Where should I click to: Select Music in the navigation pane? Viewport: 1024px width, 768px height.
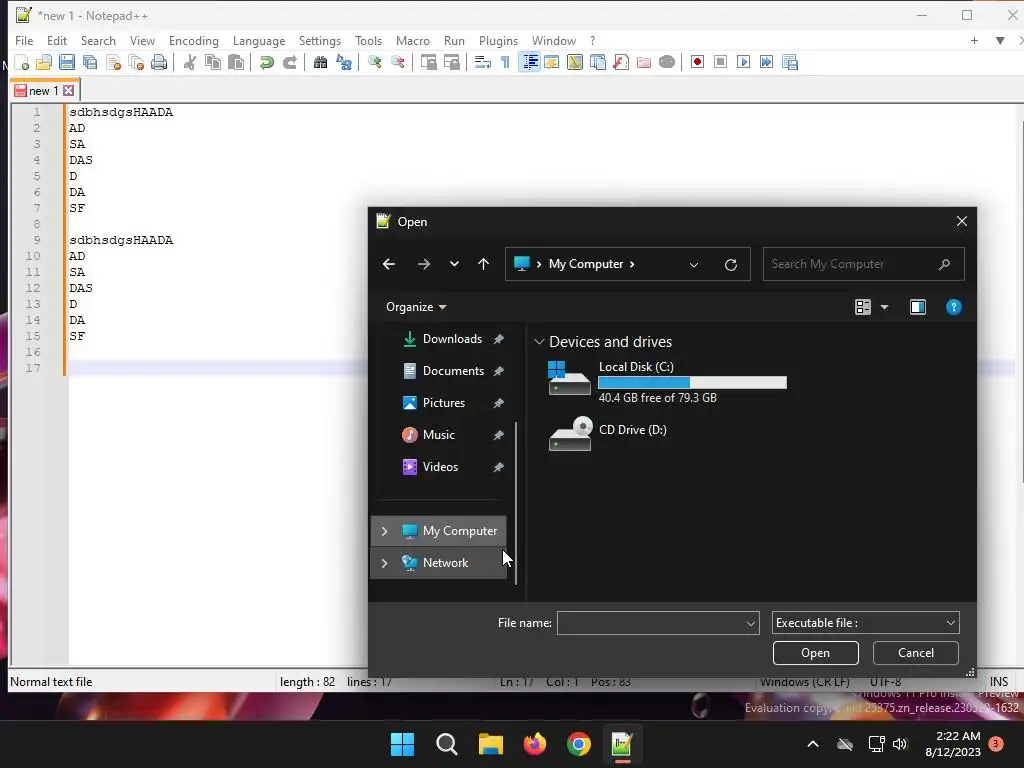(438, 435)
